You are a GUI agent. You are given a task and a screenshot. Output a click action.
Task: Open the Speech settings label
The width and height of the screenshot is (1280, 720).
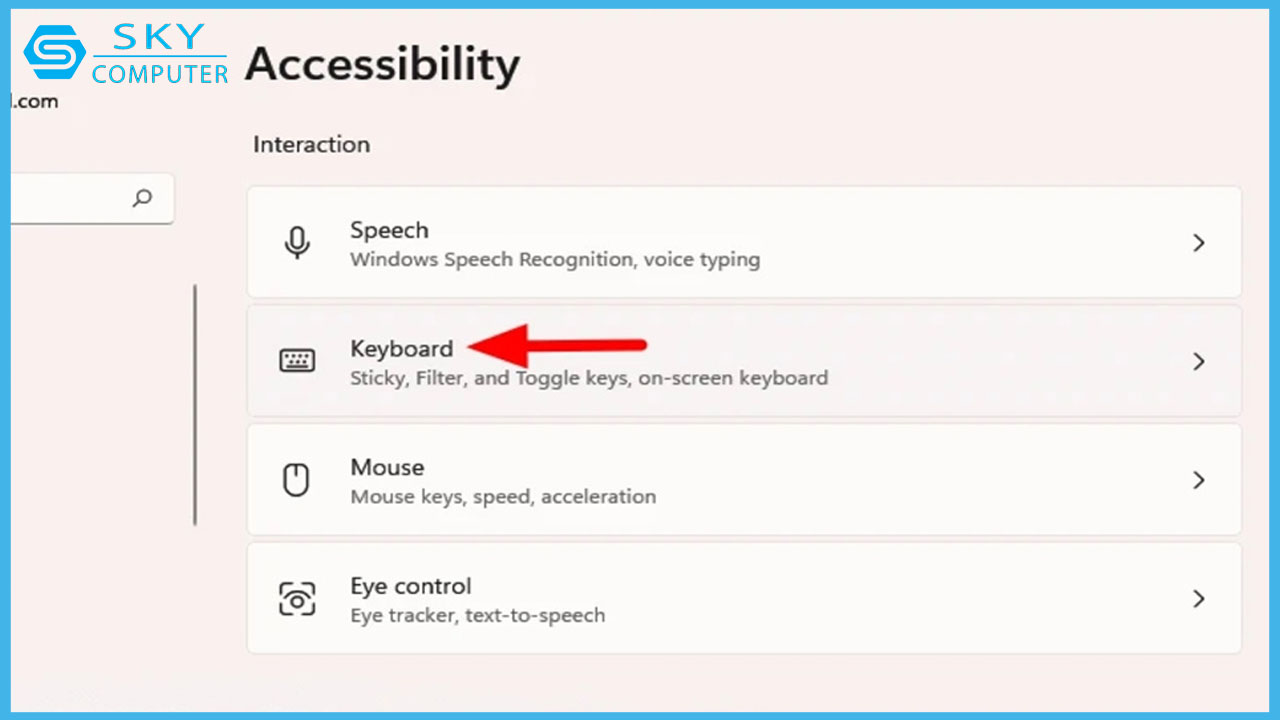click(389, 230)
